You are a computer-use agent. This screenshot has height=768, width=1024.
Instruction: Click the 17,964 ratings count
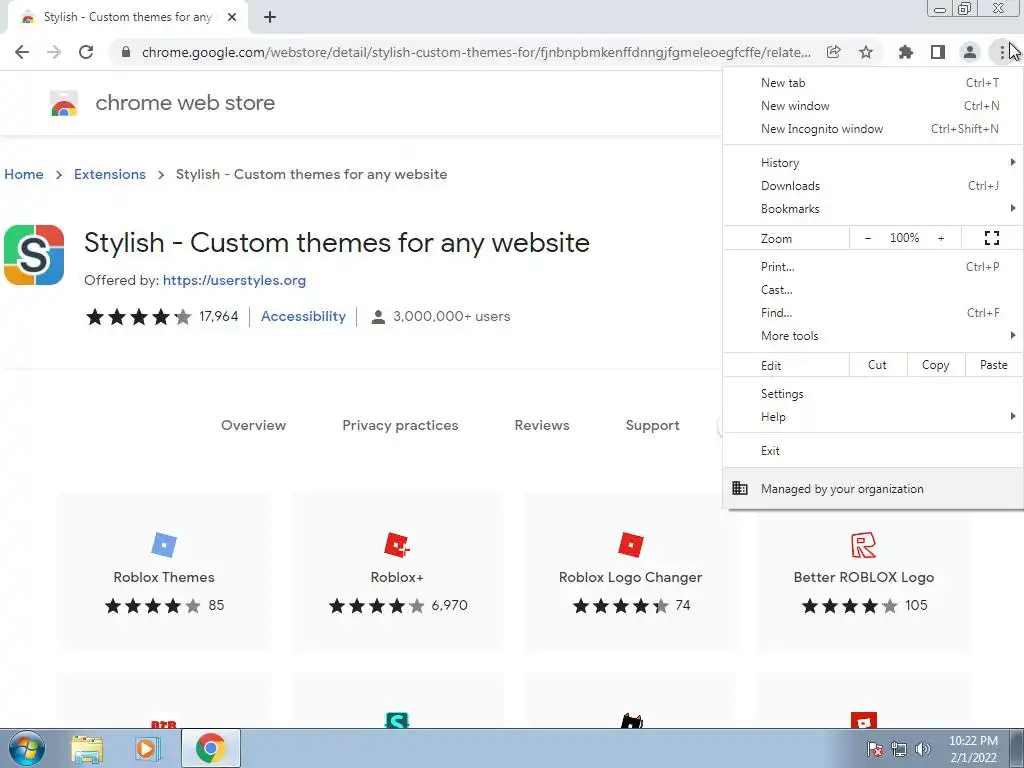coord(219,316)
